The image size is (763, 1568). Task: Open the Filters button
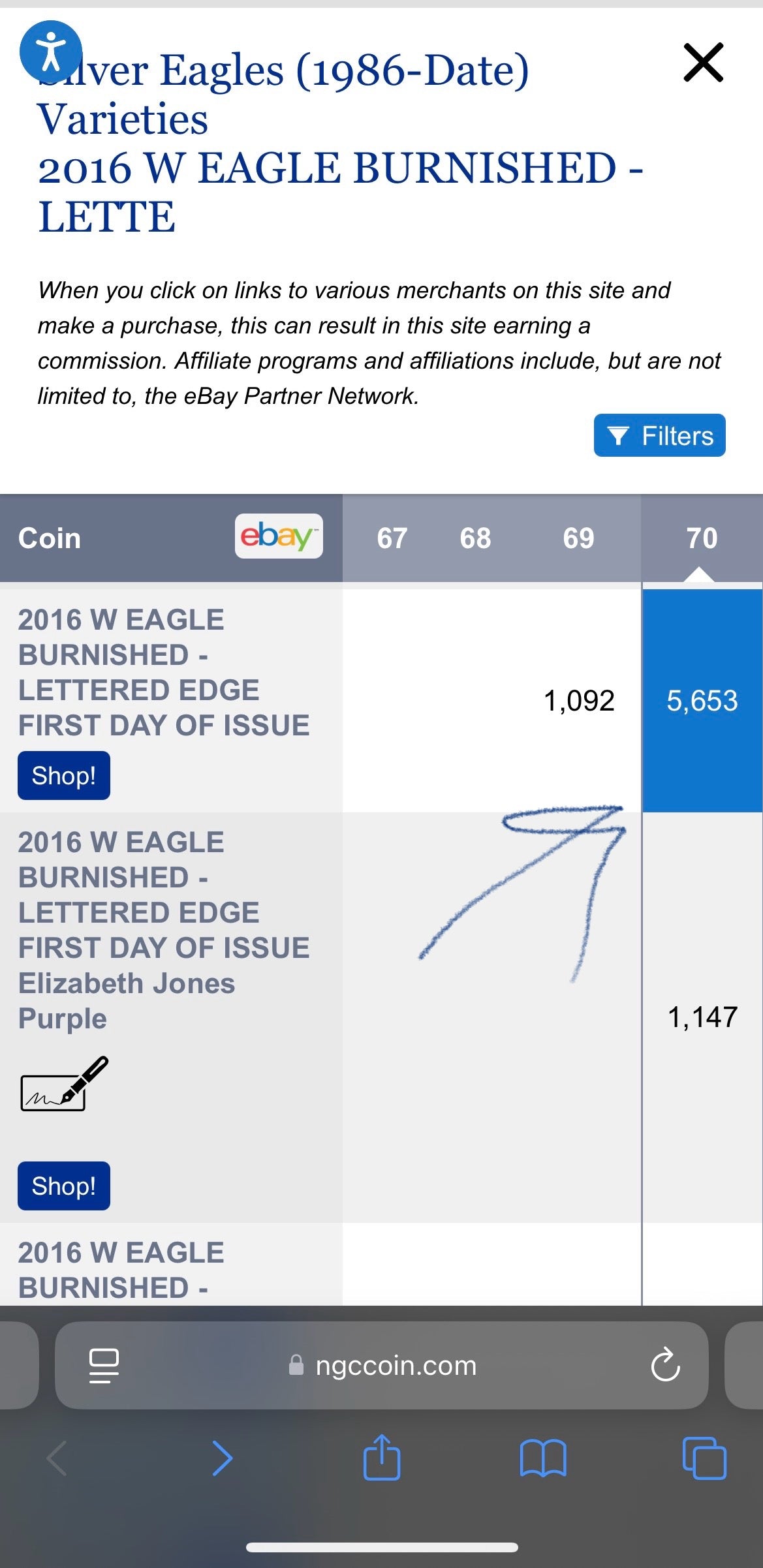[659, 435]
